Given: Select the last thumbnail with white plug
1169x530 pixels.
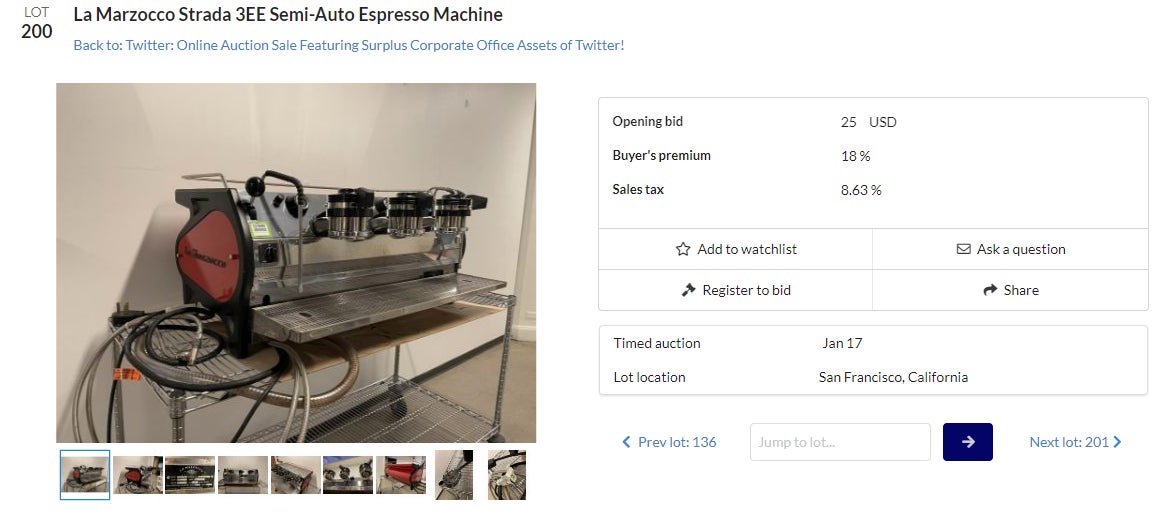Looking at the screenshot, I should coord(506,475).
